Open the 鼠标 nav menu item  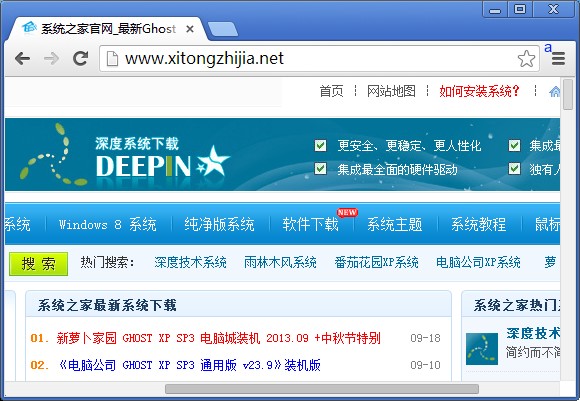[x=547, y=225]
